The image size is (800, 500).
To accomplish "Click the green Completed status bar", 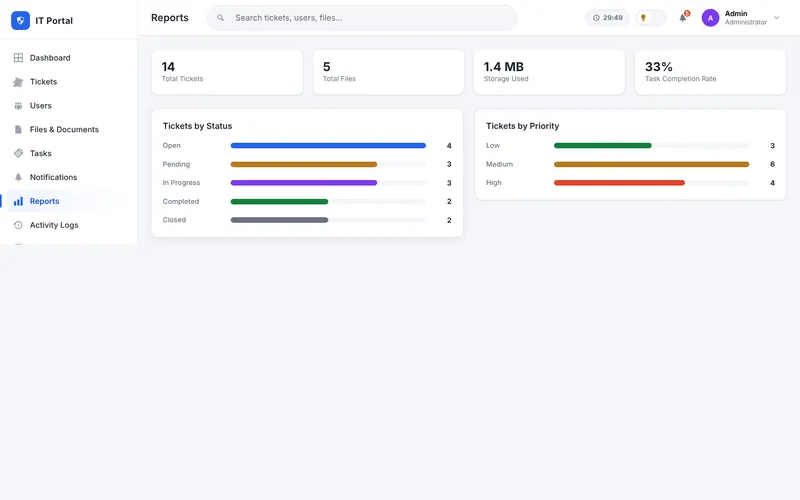I will [x=279, y=202].
